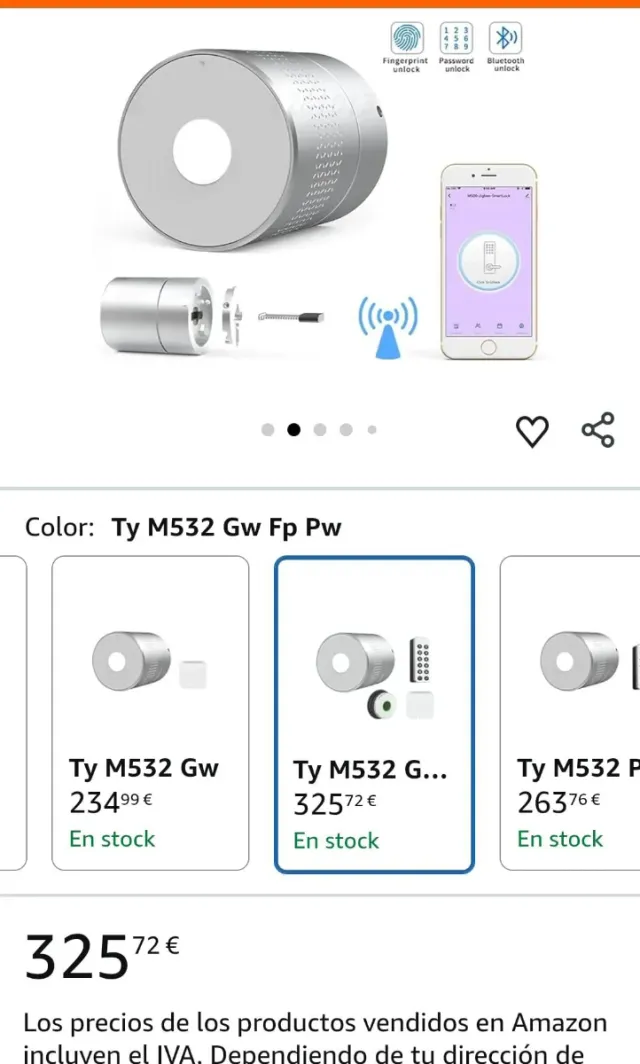Select the Ty M532 Gw color option
Screen dimensions: 640x1064
pyautogui.click(x=150, y=712)
